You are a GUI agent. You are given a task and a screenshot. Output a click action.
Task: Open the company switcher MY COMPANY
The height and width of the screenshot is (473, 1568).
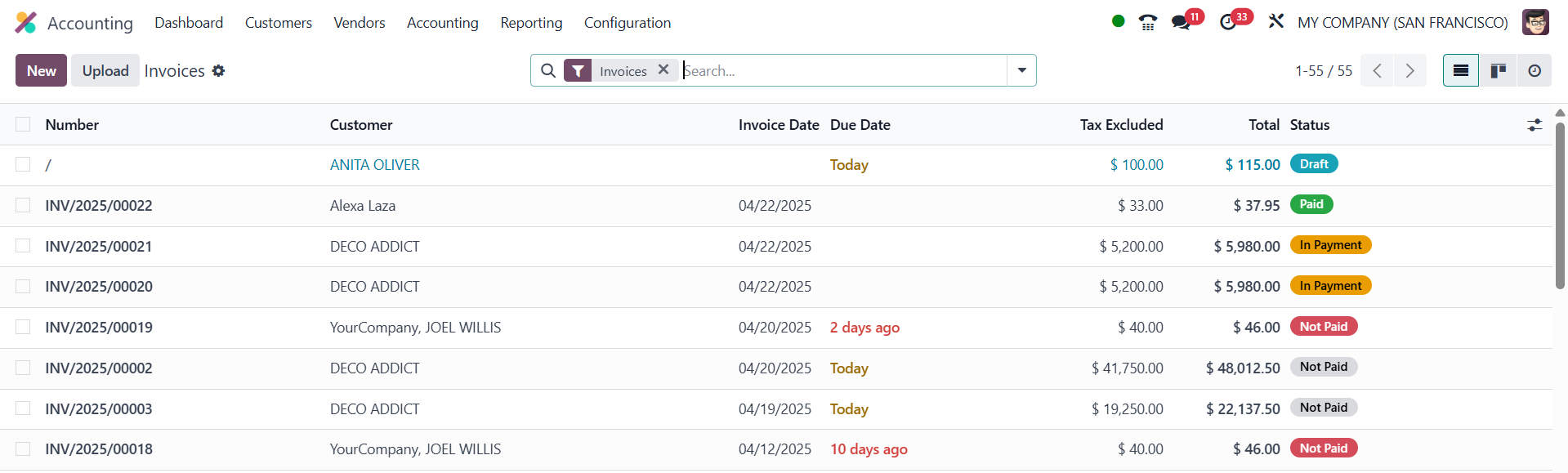tap(1402, 23)
